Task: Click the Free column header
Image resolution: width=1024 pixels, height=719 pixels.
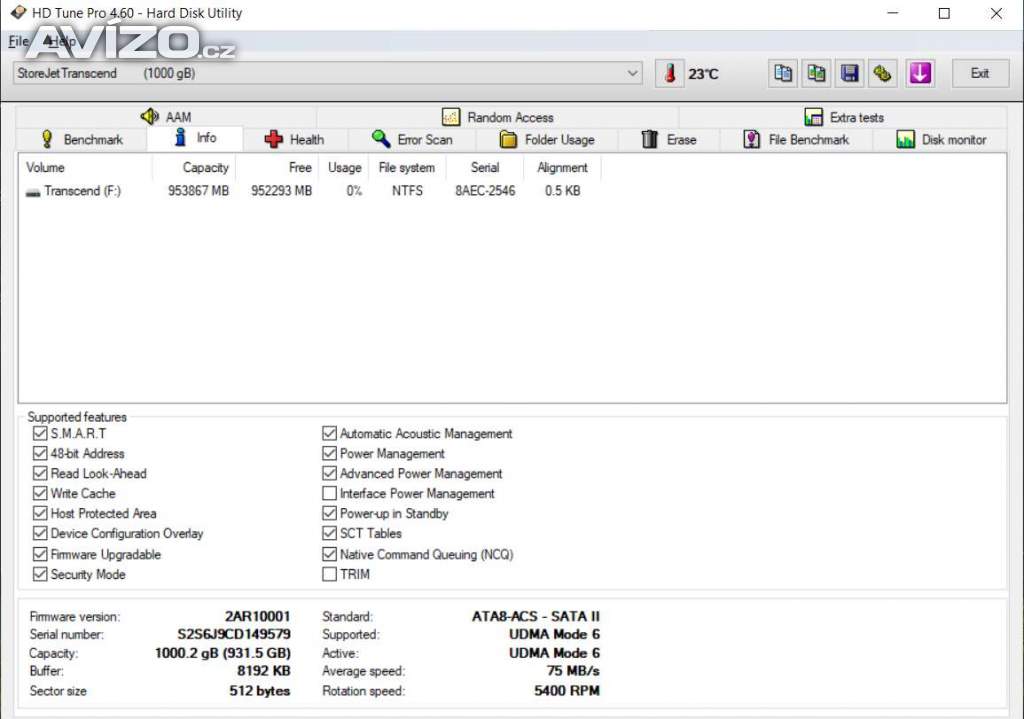Action: (x=277, y=168)
